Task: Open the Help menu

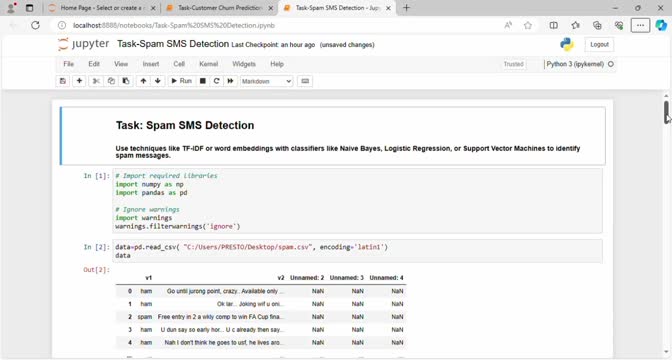Action: [277, 64]
